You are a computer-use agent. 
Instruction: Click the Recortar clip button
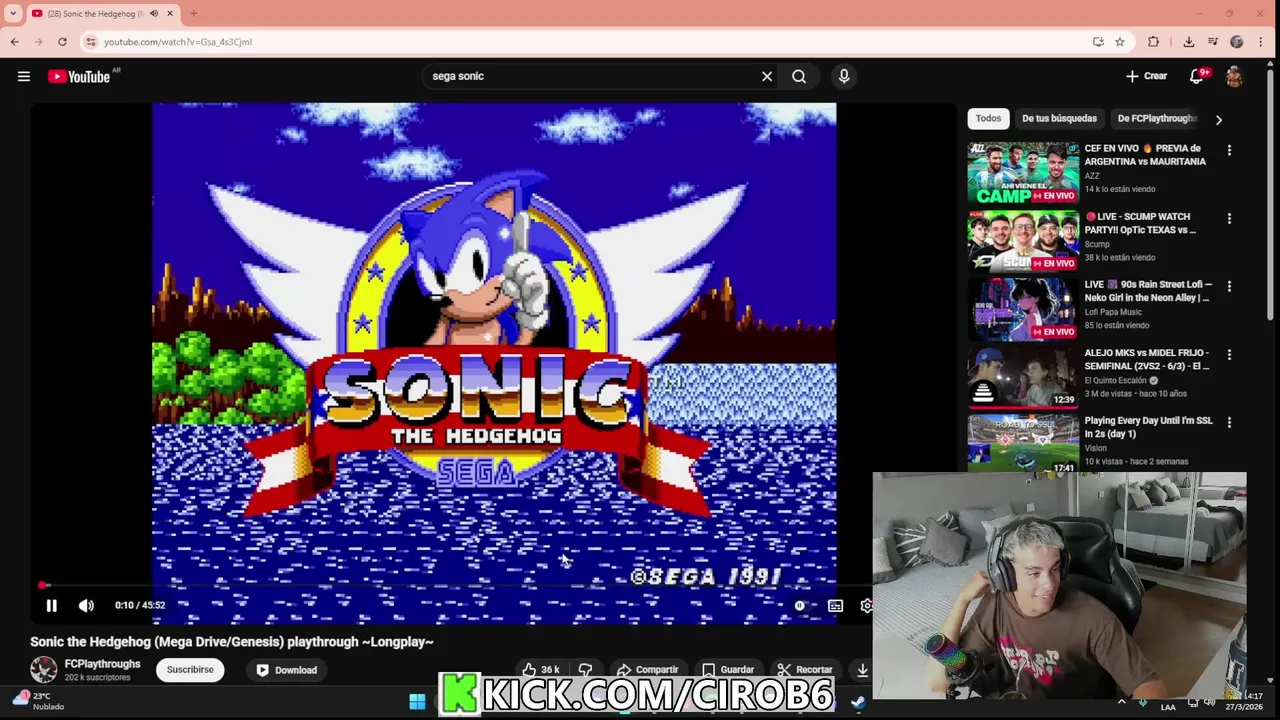tap(805, 670)
